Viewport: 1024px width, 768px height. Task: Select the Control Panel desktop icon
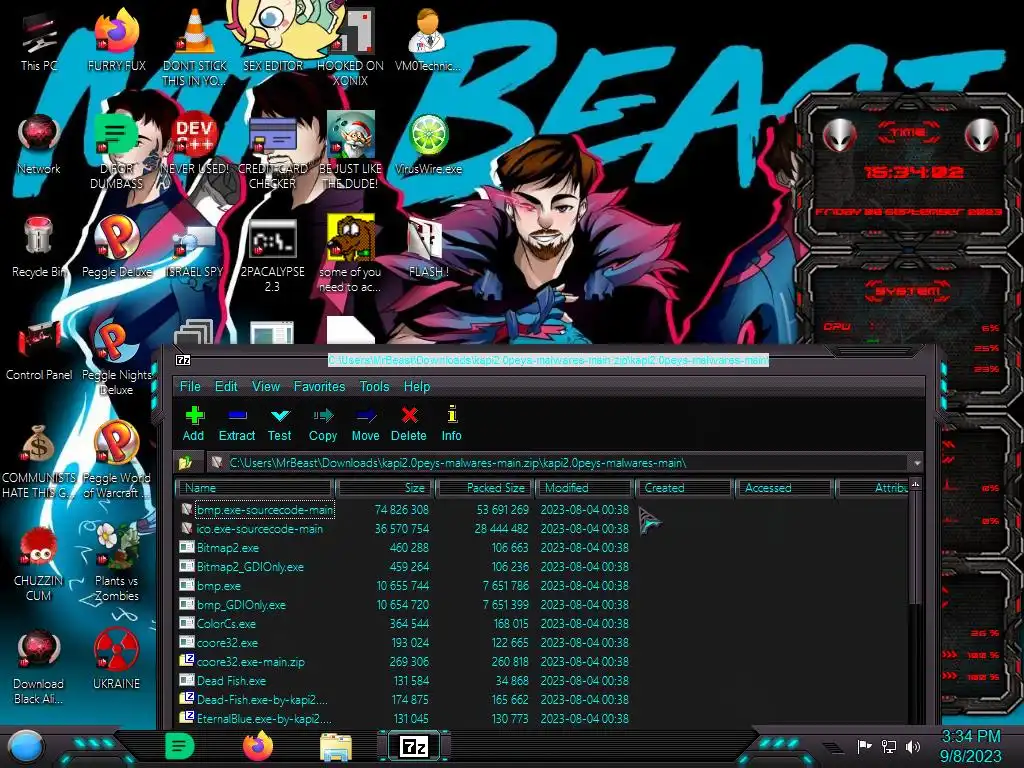click(39, 351)
